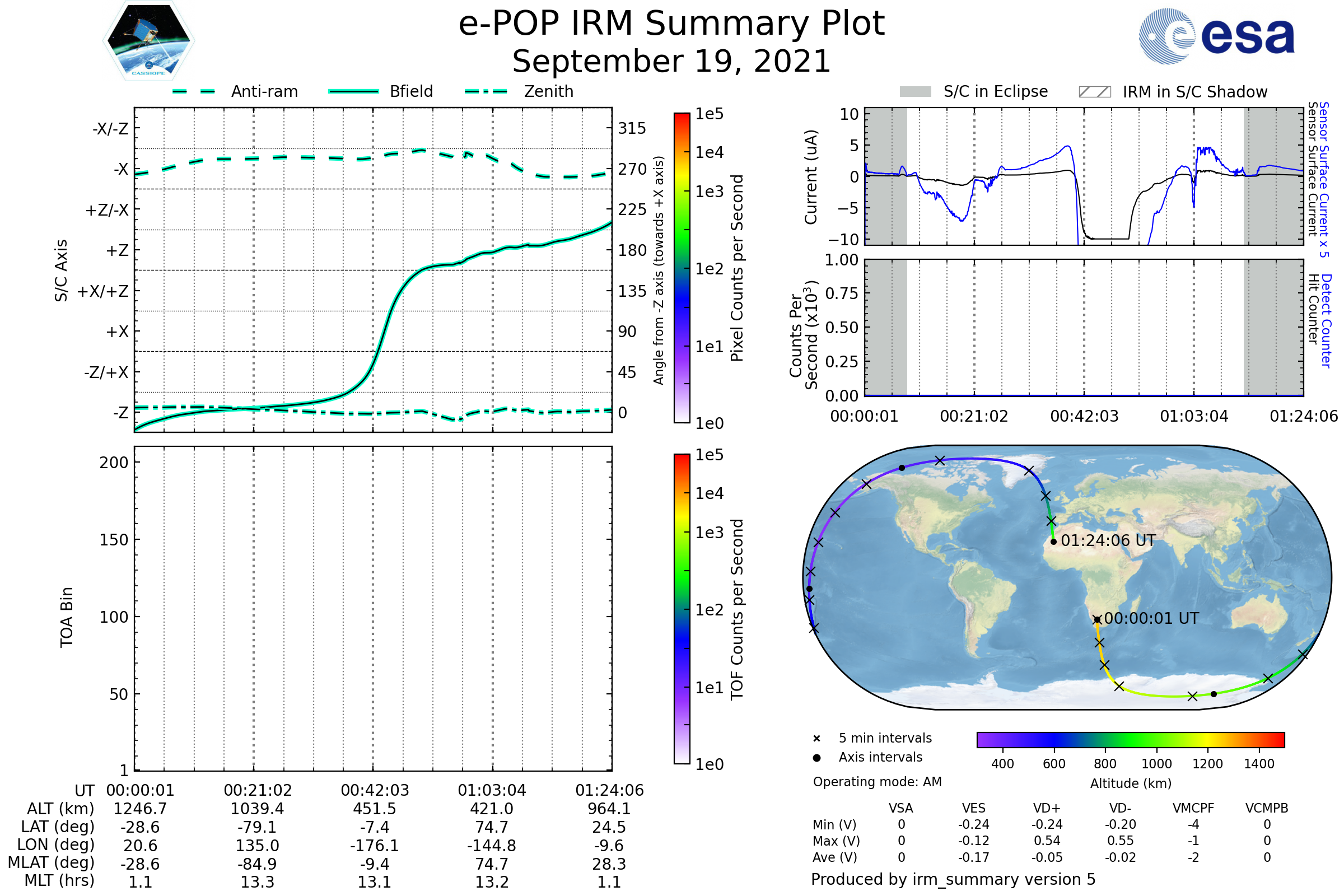Click the Axis intervals dot marker legend
1344x896 pixels.
(816, 758)
